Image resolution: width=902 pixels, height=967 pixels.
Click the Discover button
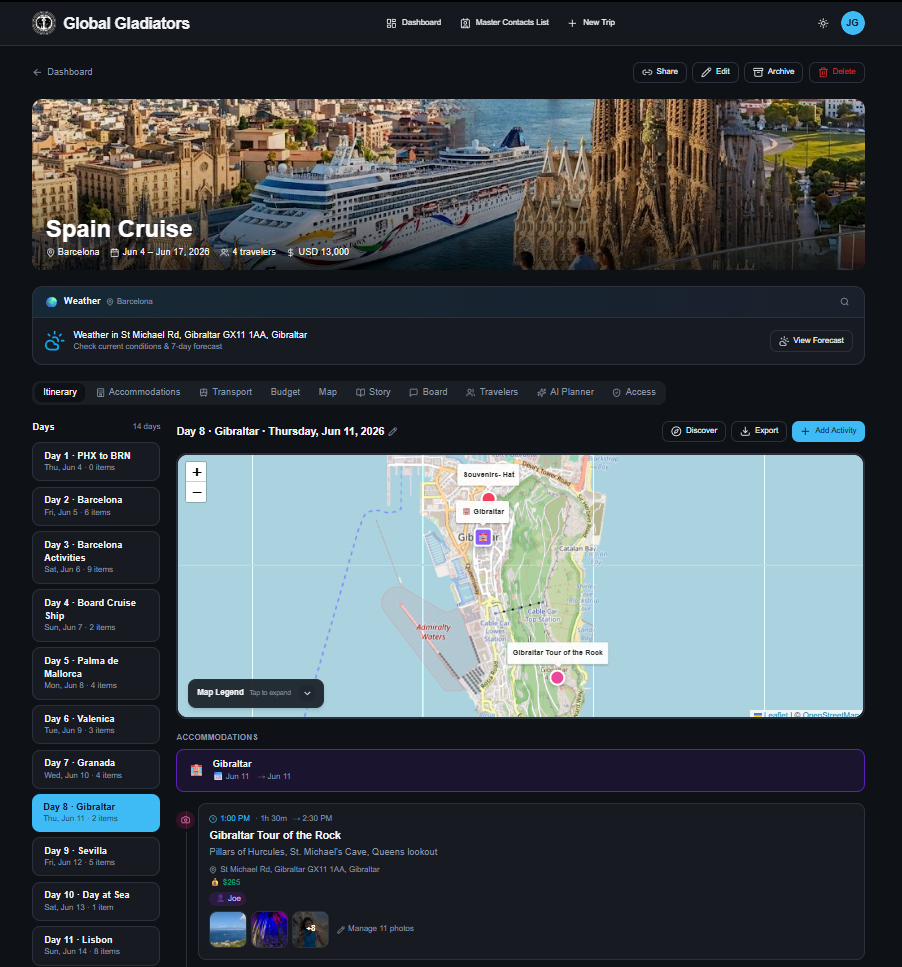(x=694, y=431)
